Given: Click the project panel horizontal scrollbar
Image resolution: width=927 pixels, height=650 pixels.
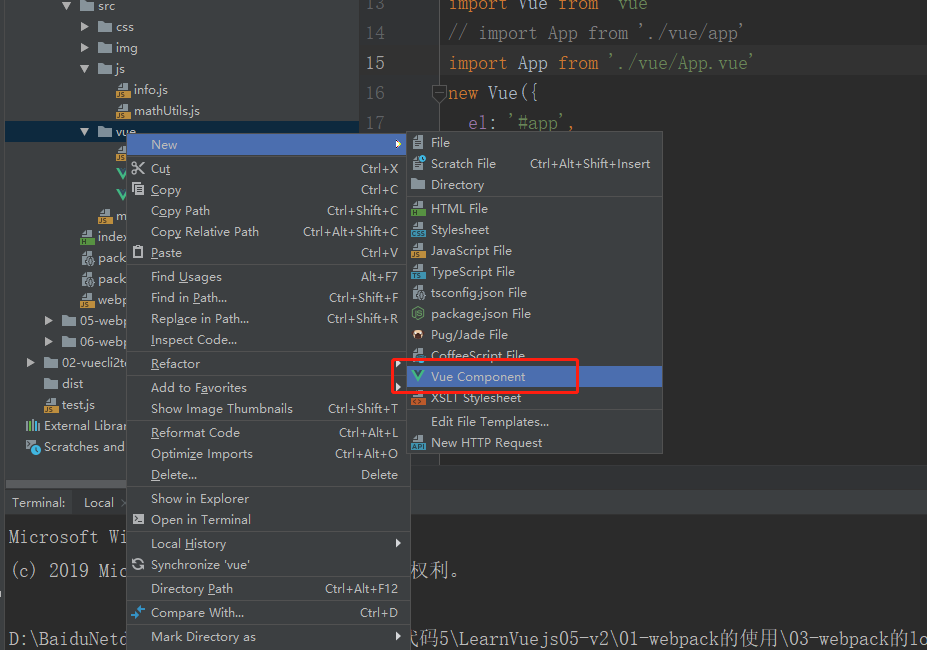Looking at the screenshot, I should 65,483.
